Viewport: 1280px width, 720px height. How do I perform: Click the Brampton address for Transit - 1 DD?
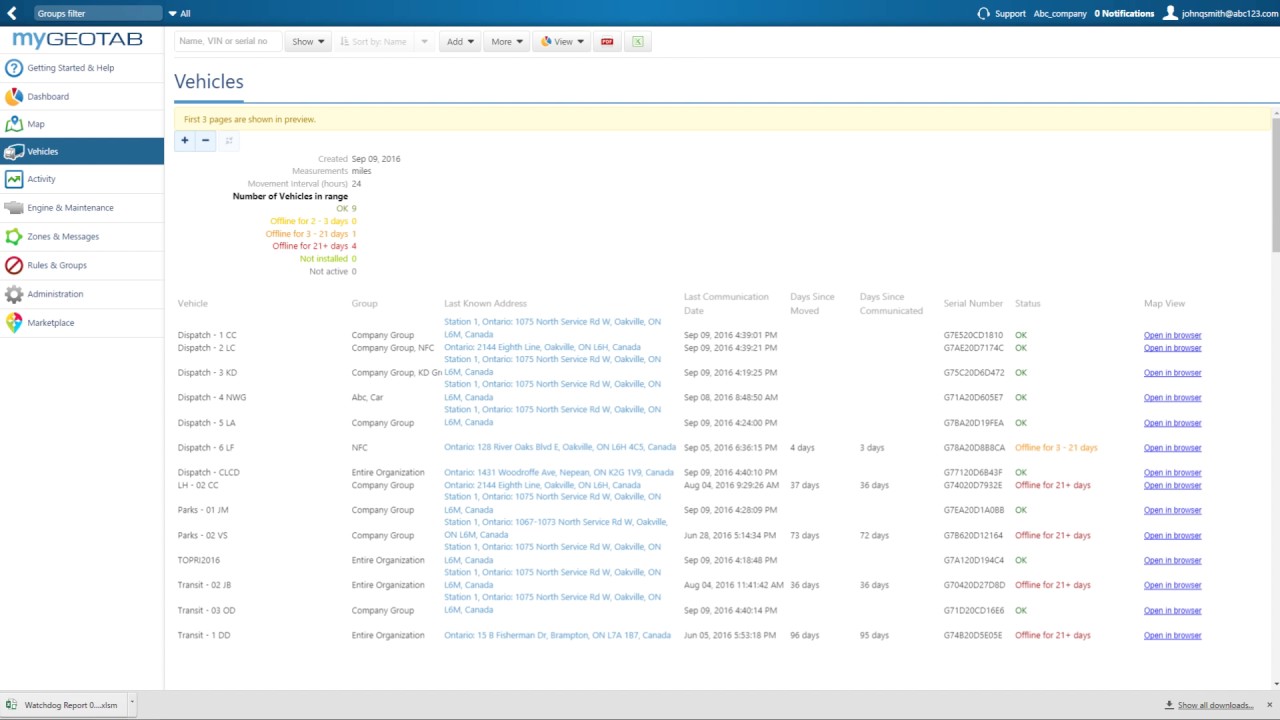click(x=557, y=635)
